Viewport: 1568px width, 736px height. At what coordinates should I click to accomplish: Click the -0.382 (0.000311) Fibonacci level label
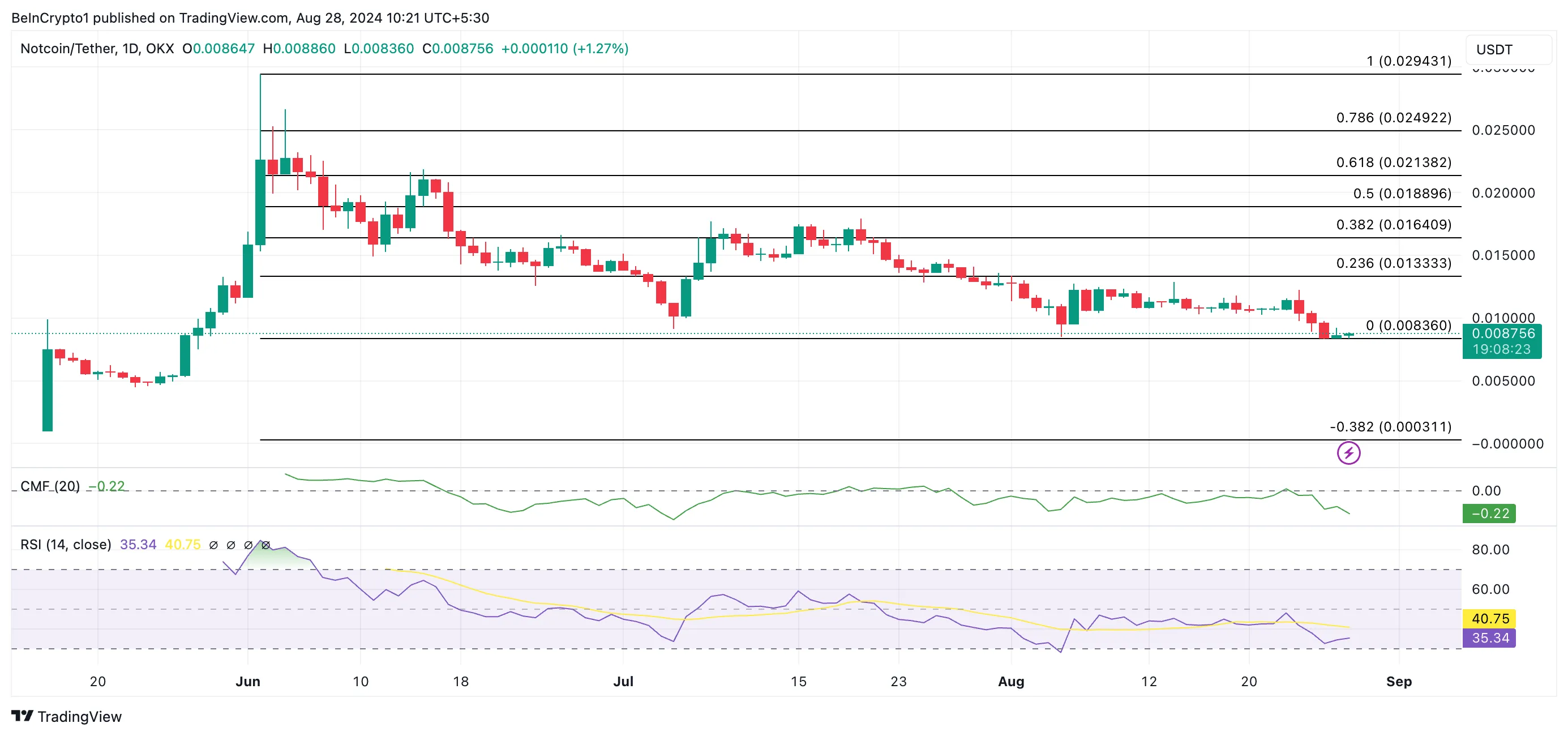tap(1390, 427)
